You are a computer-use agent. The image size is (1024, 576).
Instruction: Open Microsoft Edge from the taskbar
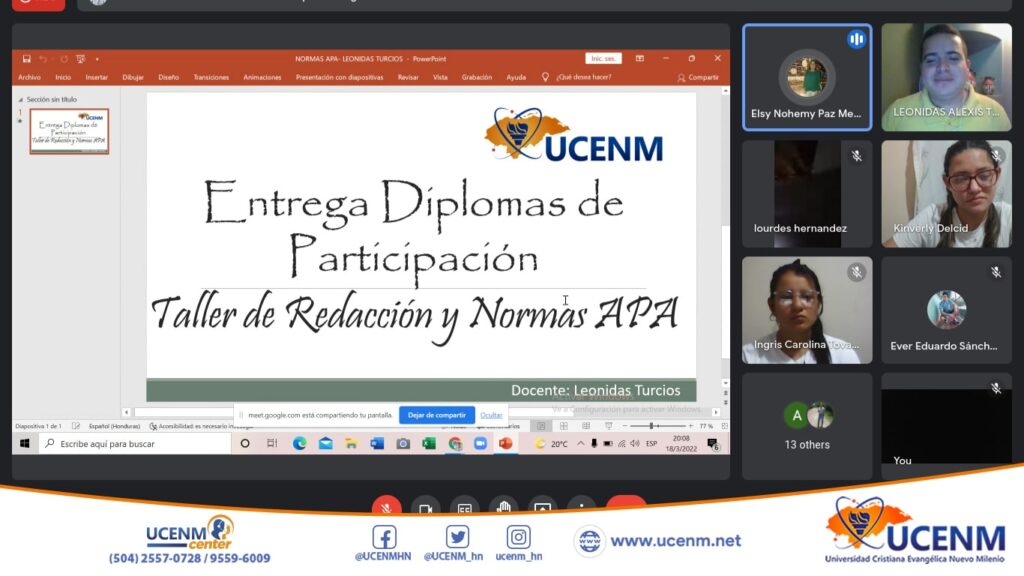[299, 443]
